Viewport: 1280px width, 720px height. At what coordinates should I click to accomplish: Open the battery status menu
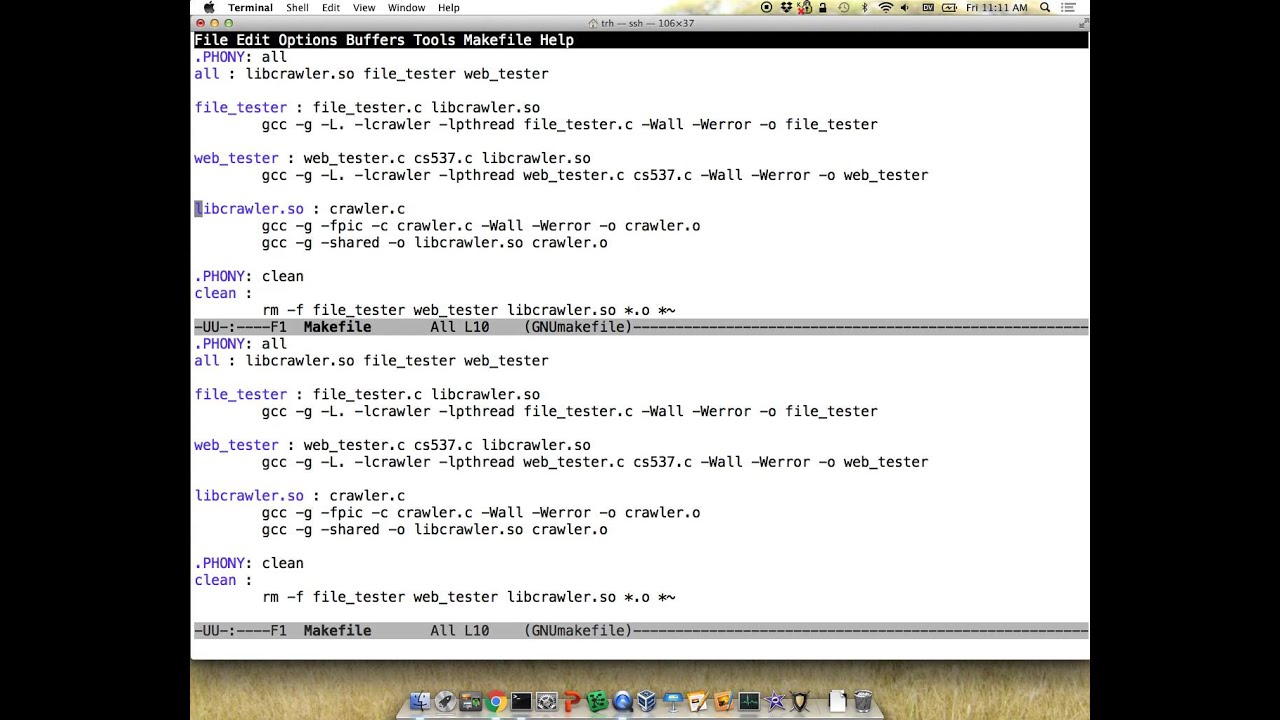click(949, 7)
